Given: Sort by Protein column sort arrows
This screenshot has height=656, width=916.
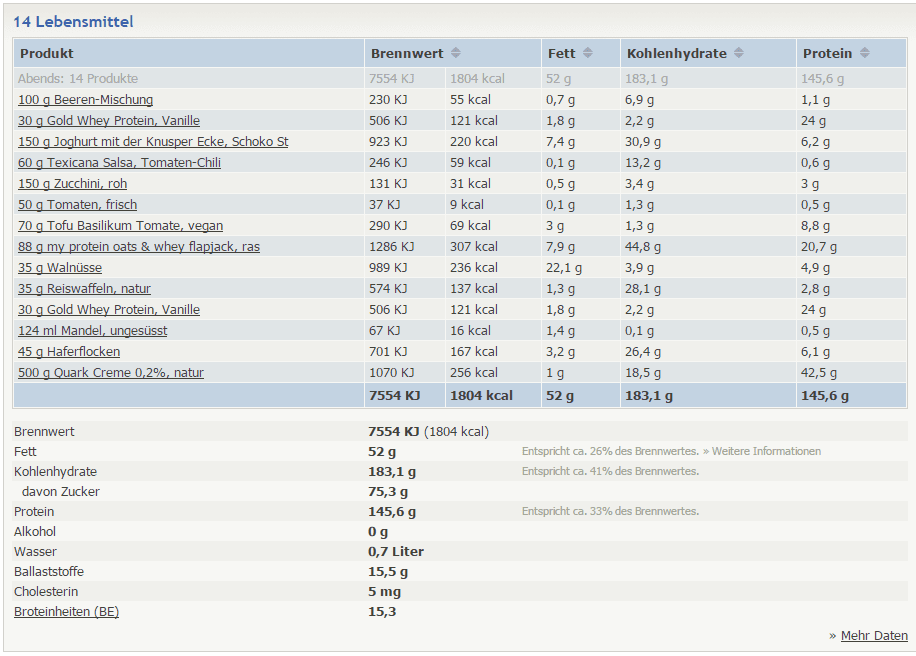Looking at the screenshot, I should pyautogui.click(x=865, y=53).
